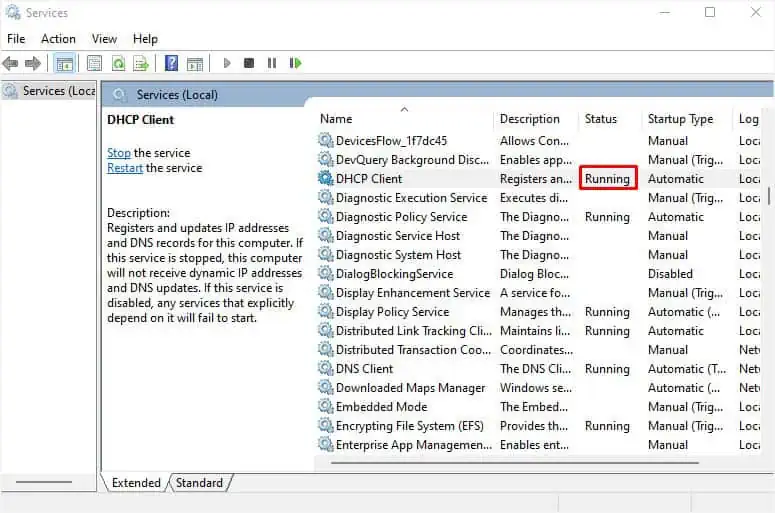Toggle Show/Hide Console Tree toolbar button
Viewport: 775px width, 513px height.
point(64,63)
